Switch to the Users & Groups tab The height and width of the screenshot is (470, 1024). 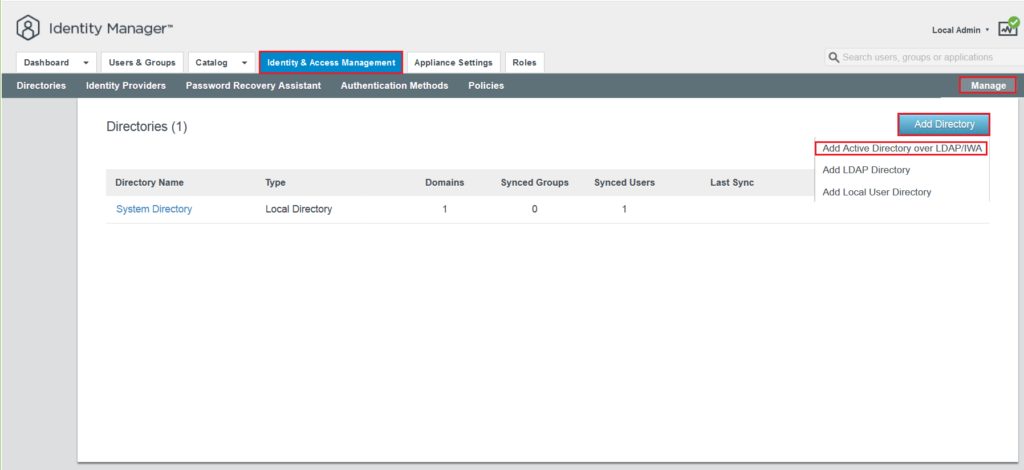tap(142, 63)
